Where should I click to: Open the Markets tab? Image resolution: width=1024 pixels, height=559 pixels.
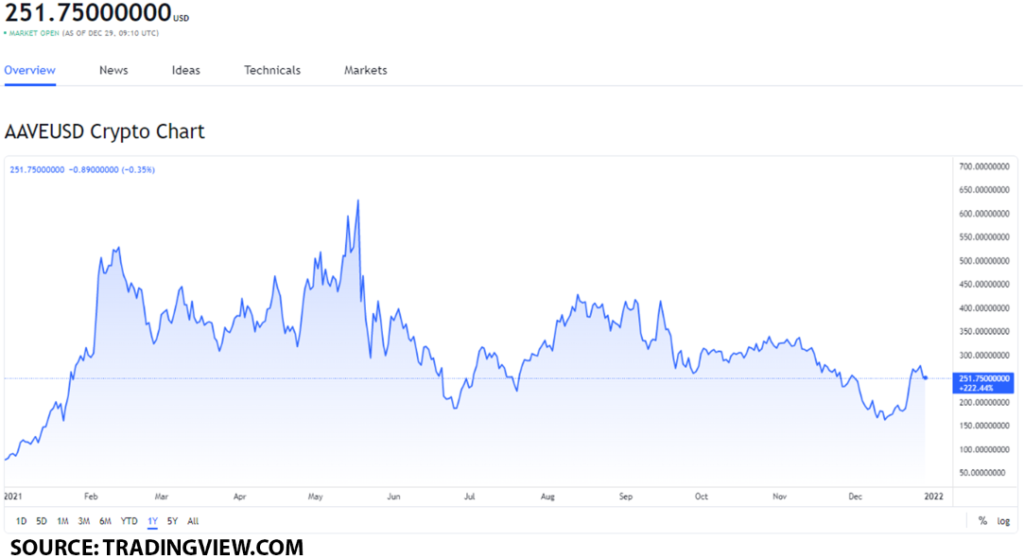point(366,71)
